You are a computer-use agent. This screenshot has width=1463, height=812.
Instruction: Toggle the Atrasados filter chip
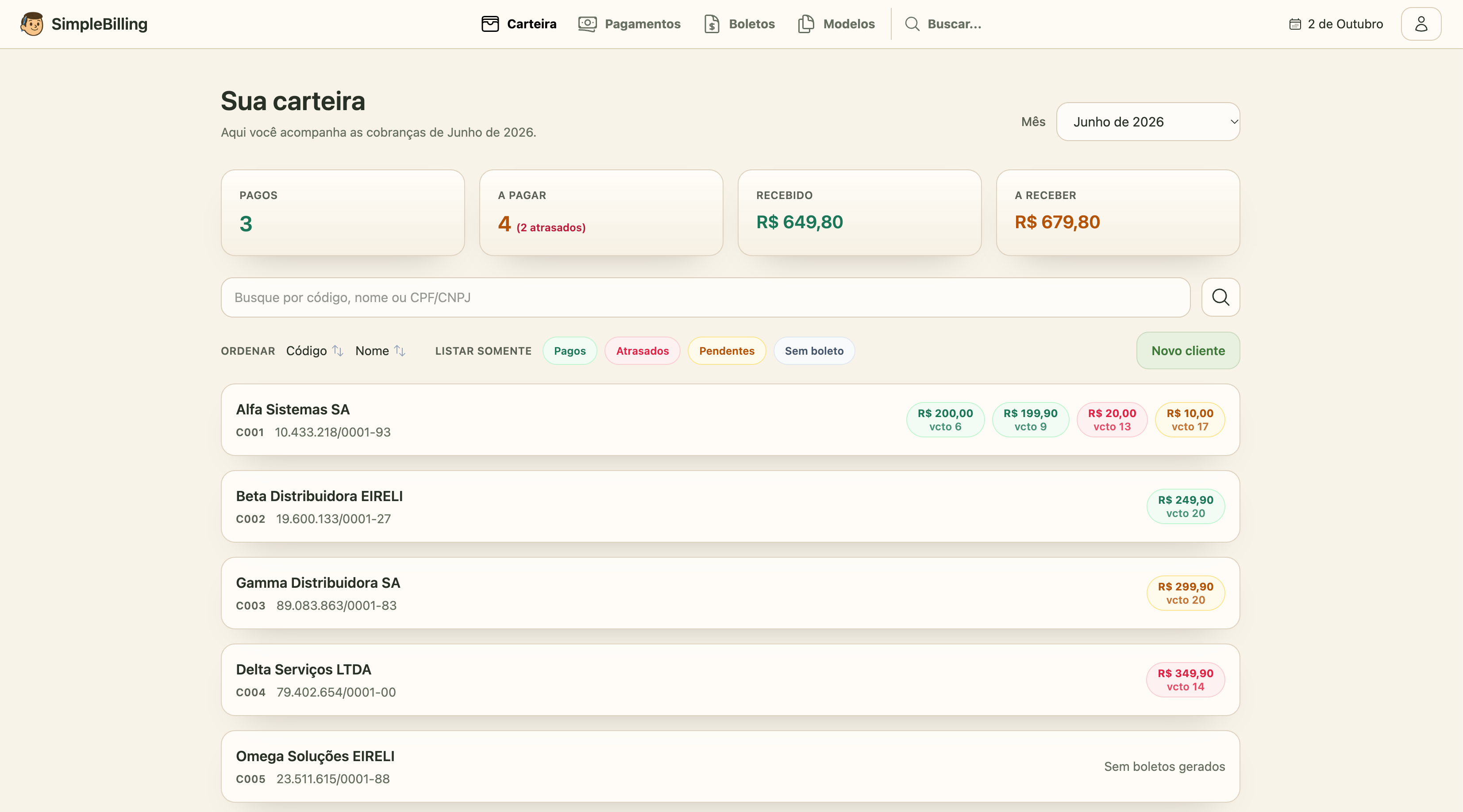(x=643, y=351)
